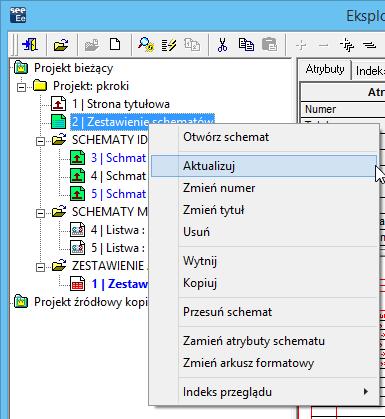Image resolution: width=385 pixels, height=419 pixels.
Task: Click the open project folder icon
Action: (x=61, y=44)
